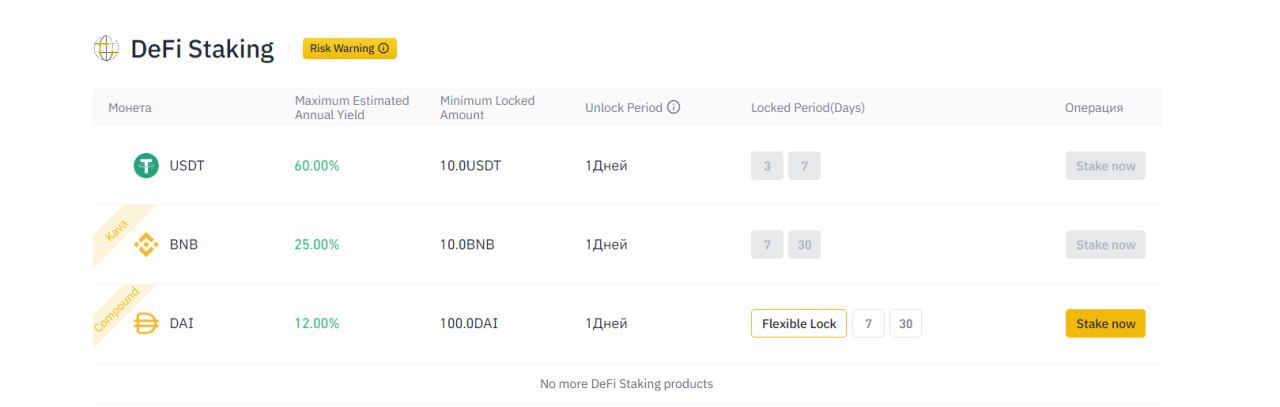Select the 7-day locked period for USDT
1280x407 pixels.
click(804, 166)
